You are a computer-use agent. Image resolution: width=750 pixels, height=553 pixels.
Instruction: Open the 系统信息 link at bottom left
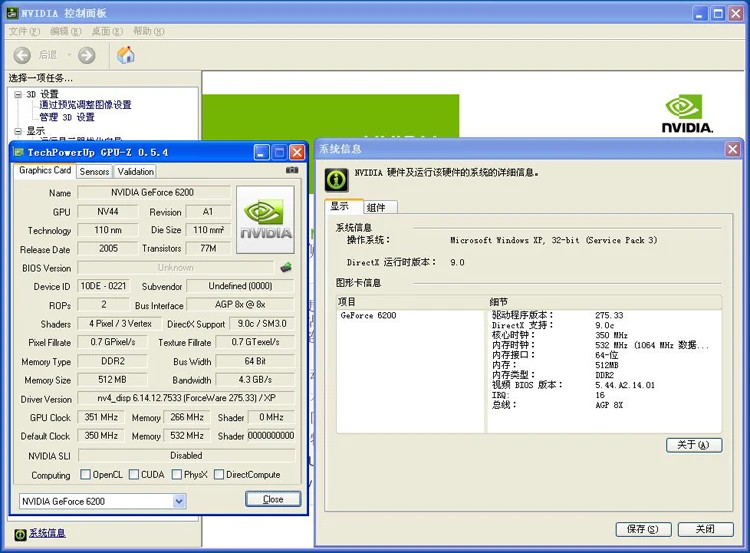tap(47, 533)
